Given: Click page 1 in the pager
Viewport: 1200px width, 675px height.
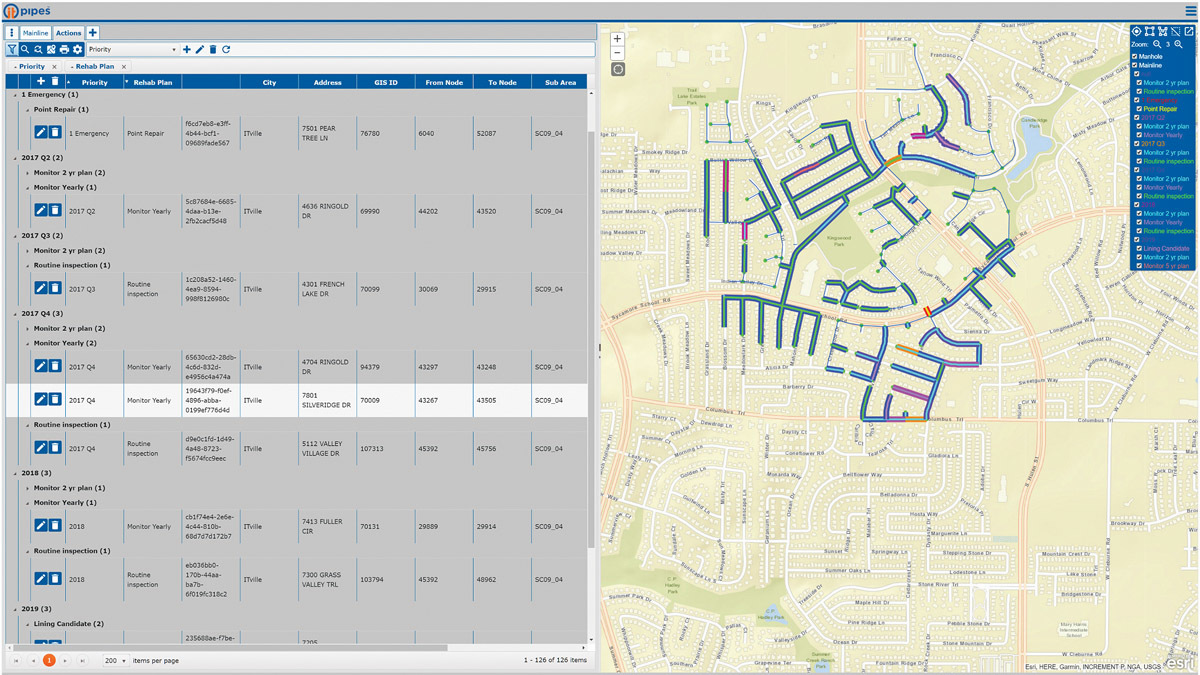Looking at the screenshot, I should tap(49, 661).
